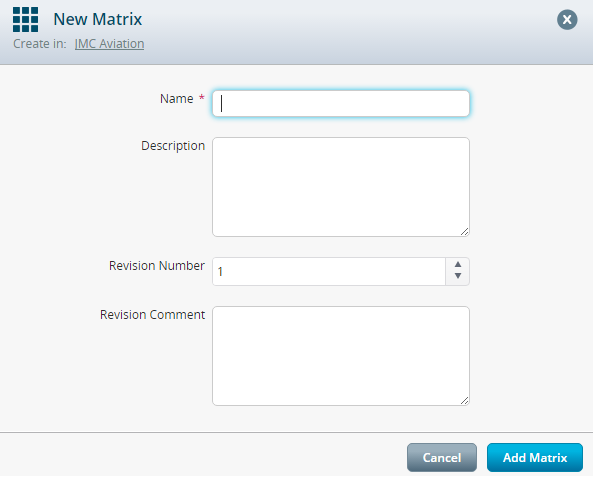
Task: Close the New Matrix dialog with X
Action: 567,20
